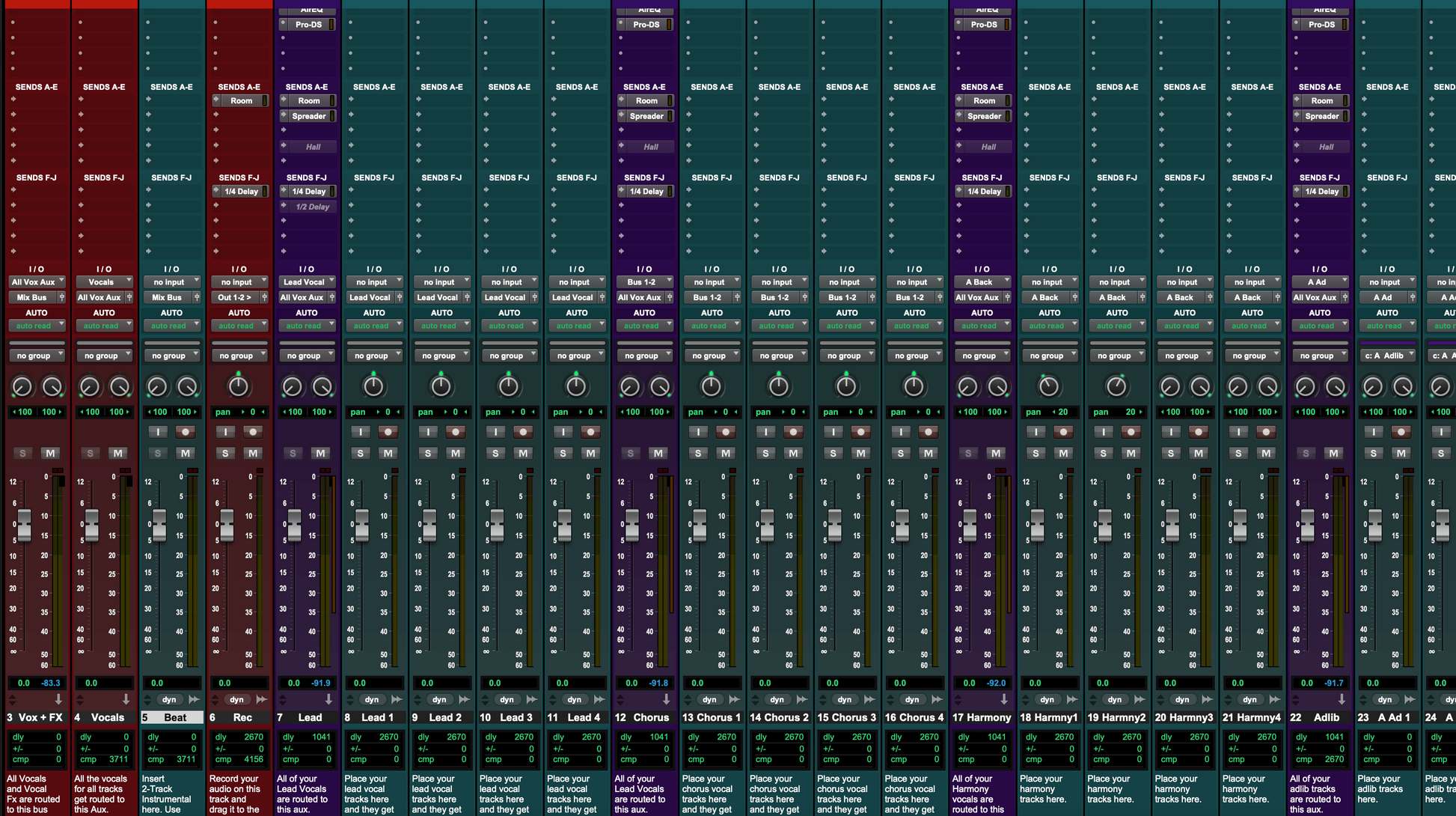Enable input monitoring on Beat track
The image size is (1456, 816).
(x=158, y=432)
